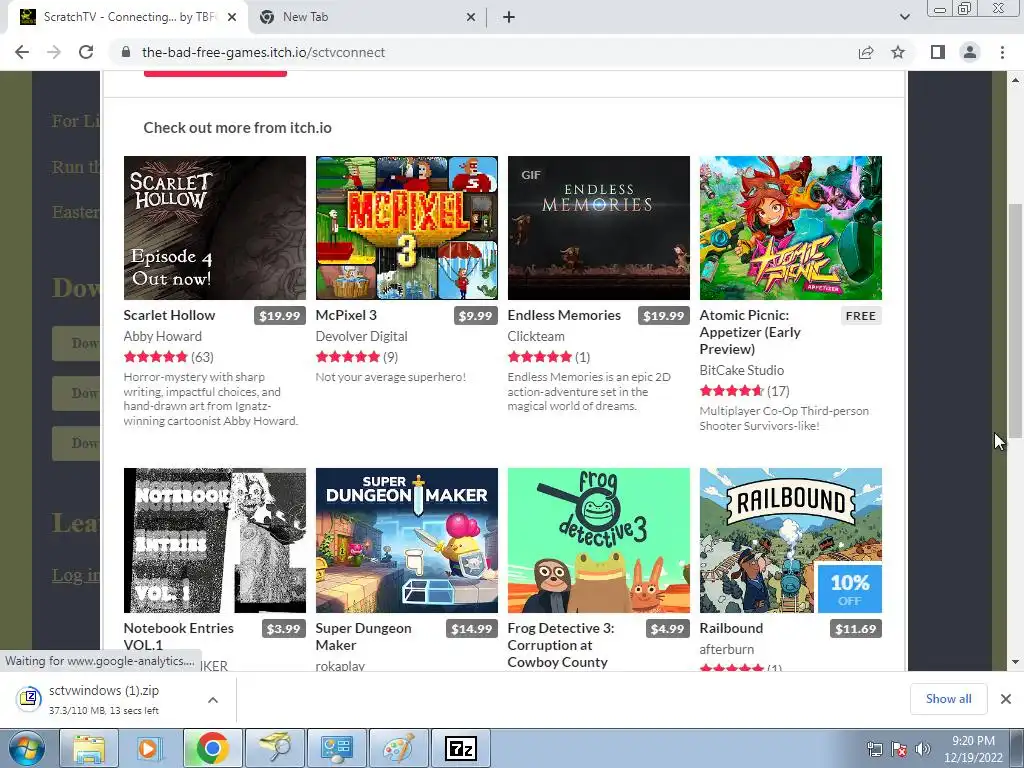The height and width of the screenshot is (768, 1024).
Task: Click the McPixel 3 five-star rating
Action: [x=347, y=357]
